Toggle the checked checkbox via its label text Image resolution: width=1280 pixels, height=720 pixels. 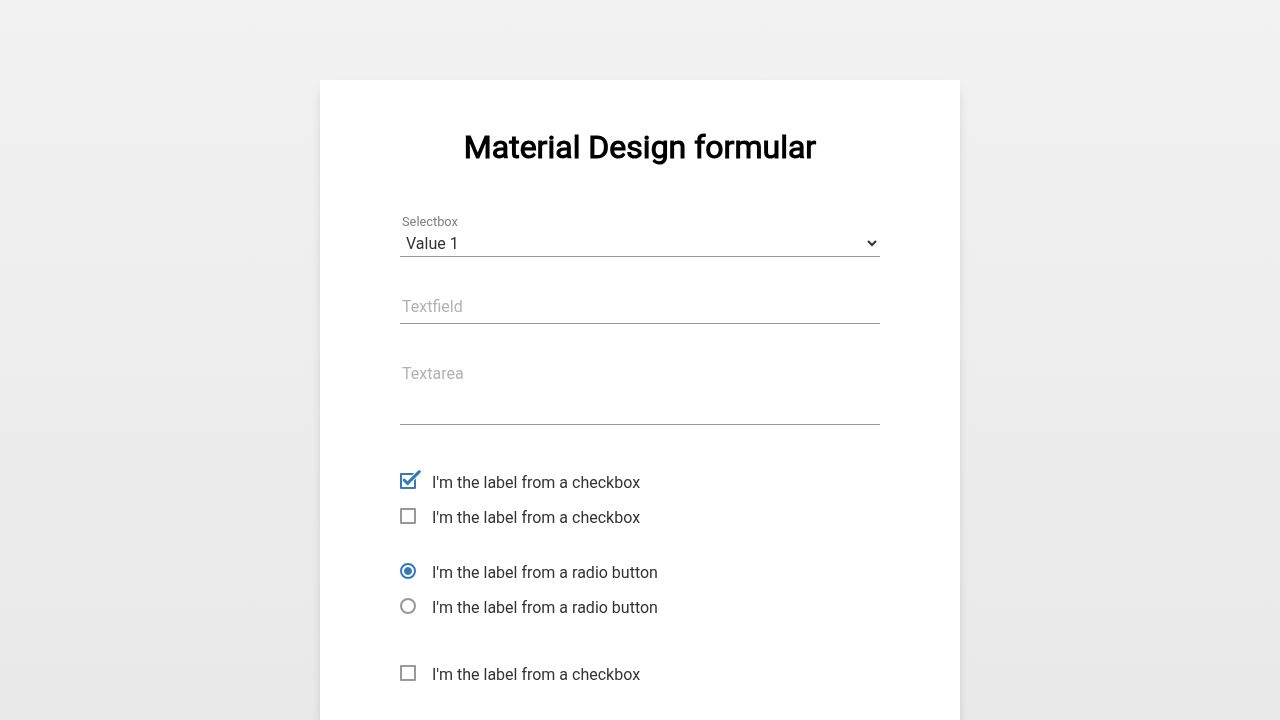(x=536, y=482)
